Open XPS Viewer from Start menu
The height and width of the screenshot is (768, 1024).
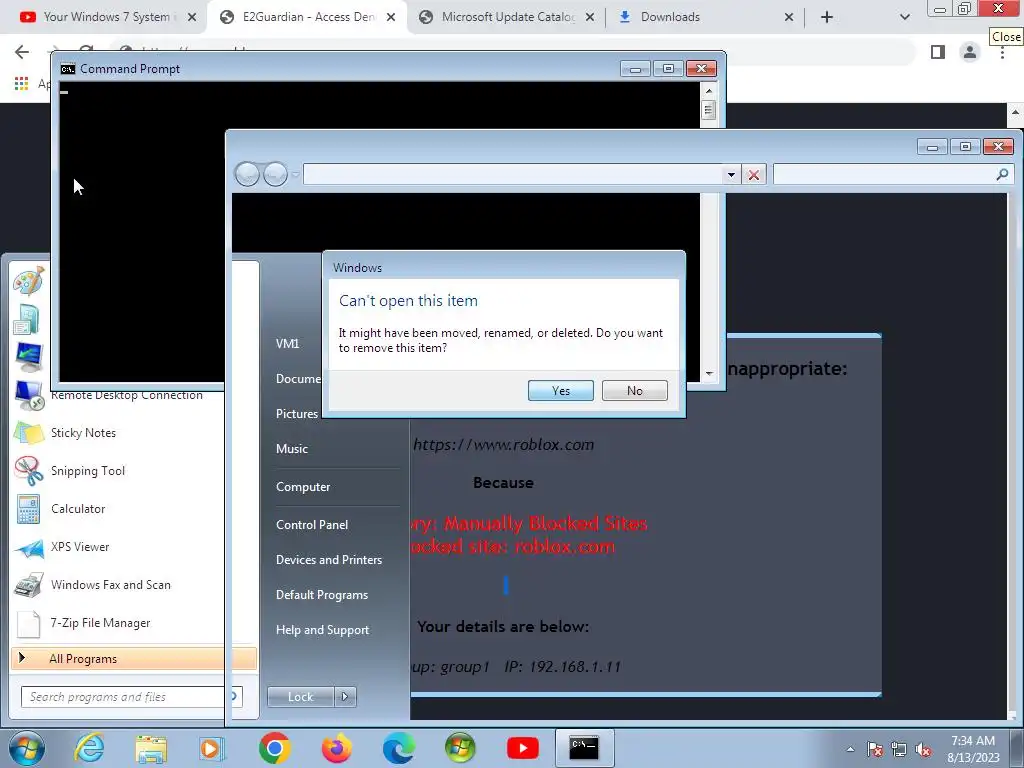click(80, 547)
